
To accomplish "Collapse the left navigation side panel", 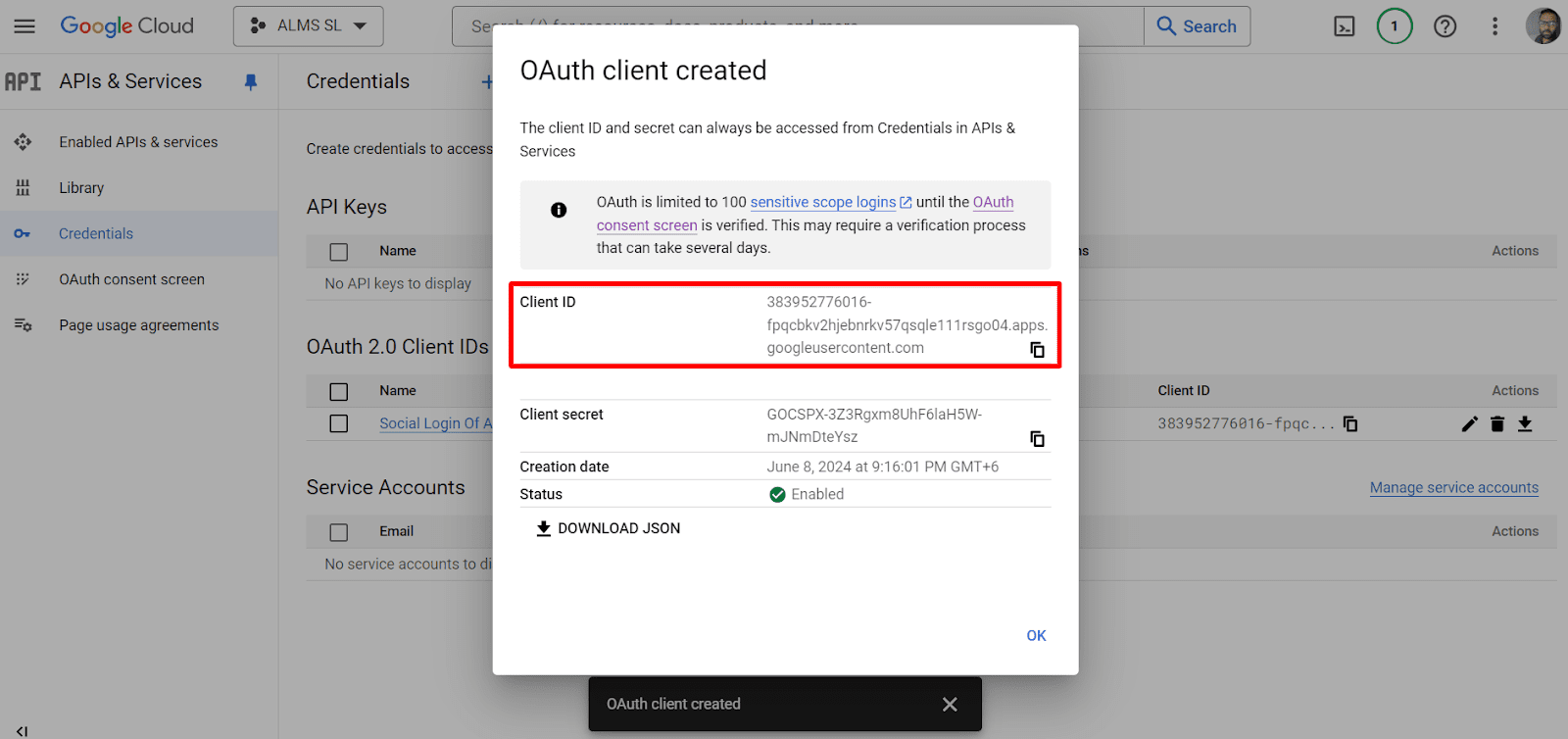I will click(x=22, y=730).
